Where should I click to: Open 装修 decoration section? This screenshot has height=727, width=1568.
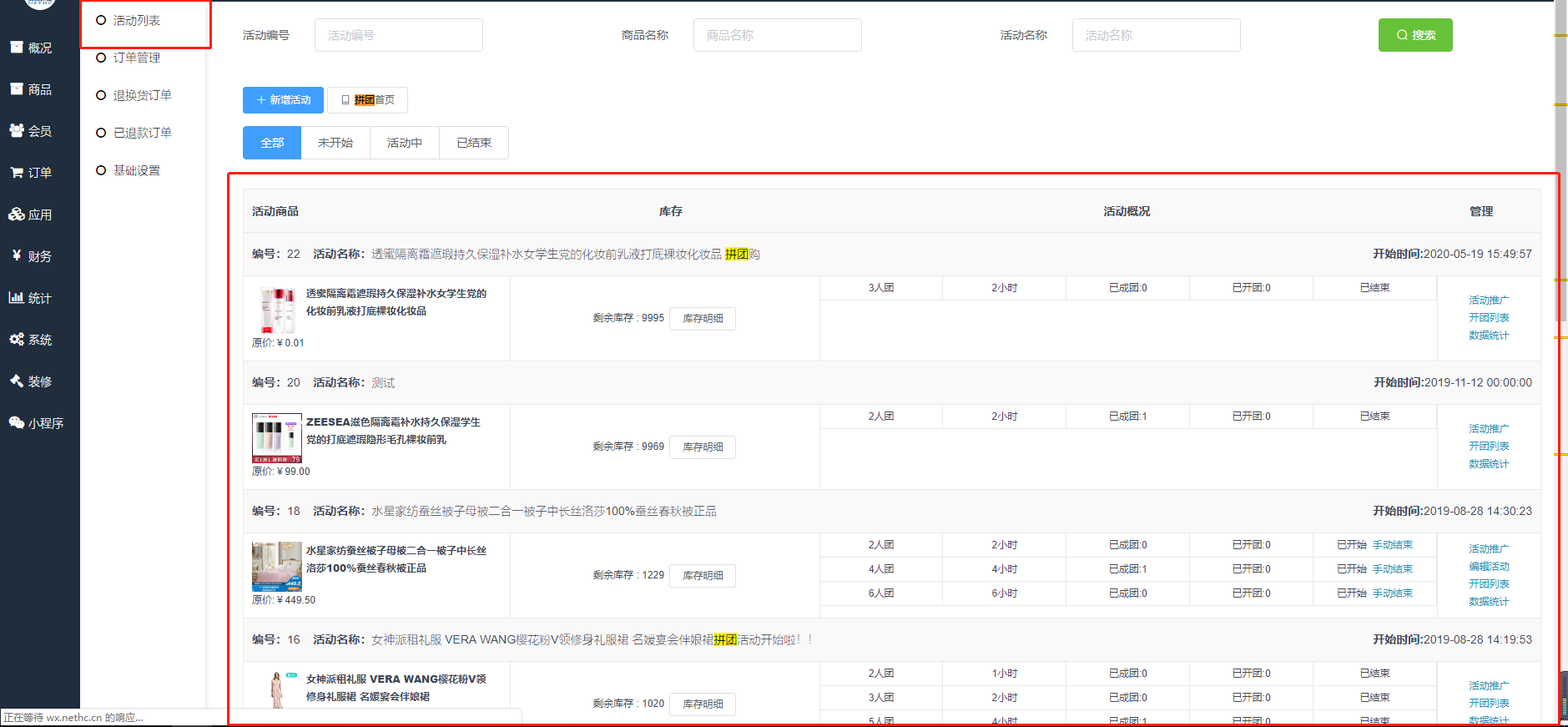click(31, 381)
